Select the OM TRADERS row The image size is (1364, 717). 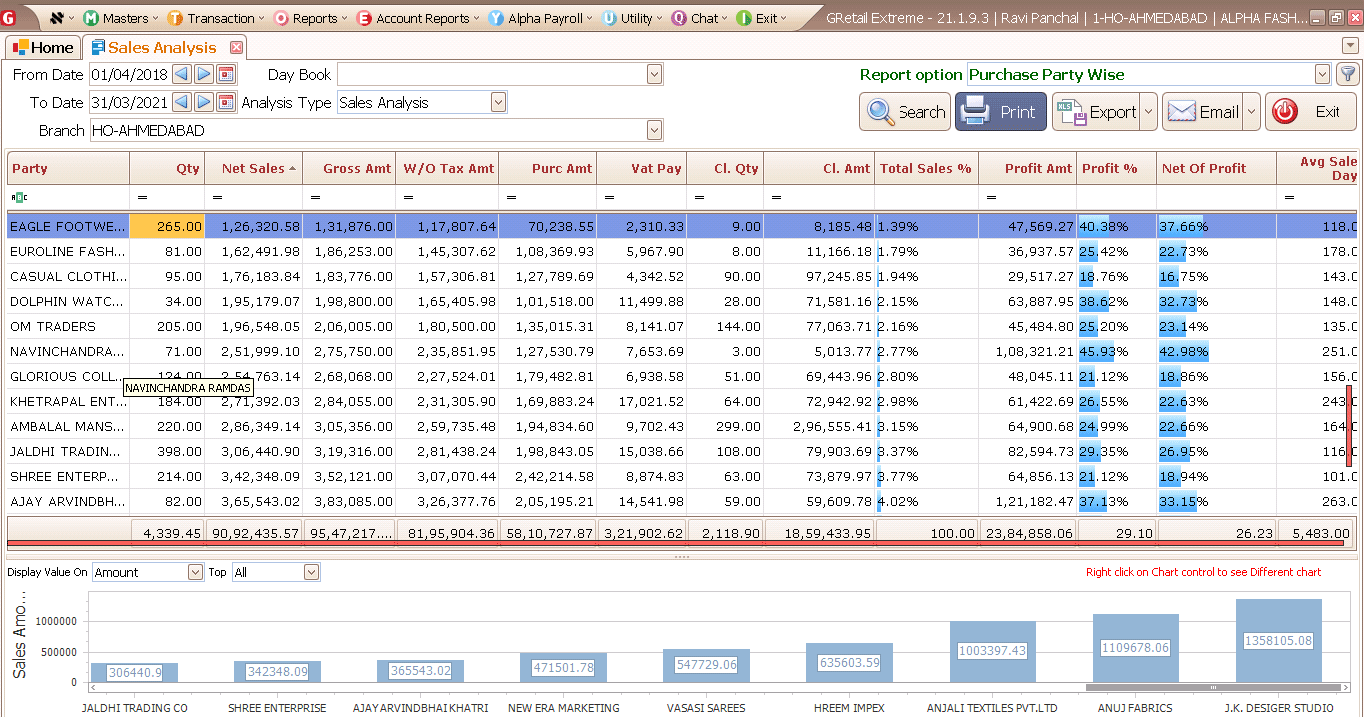click(682, 327)
